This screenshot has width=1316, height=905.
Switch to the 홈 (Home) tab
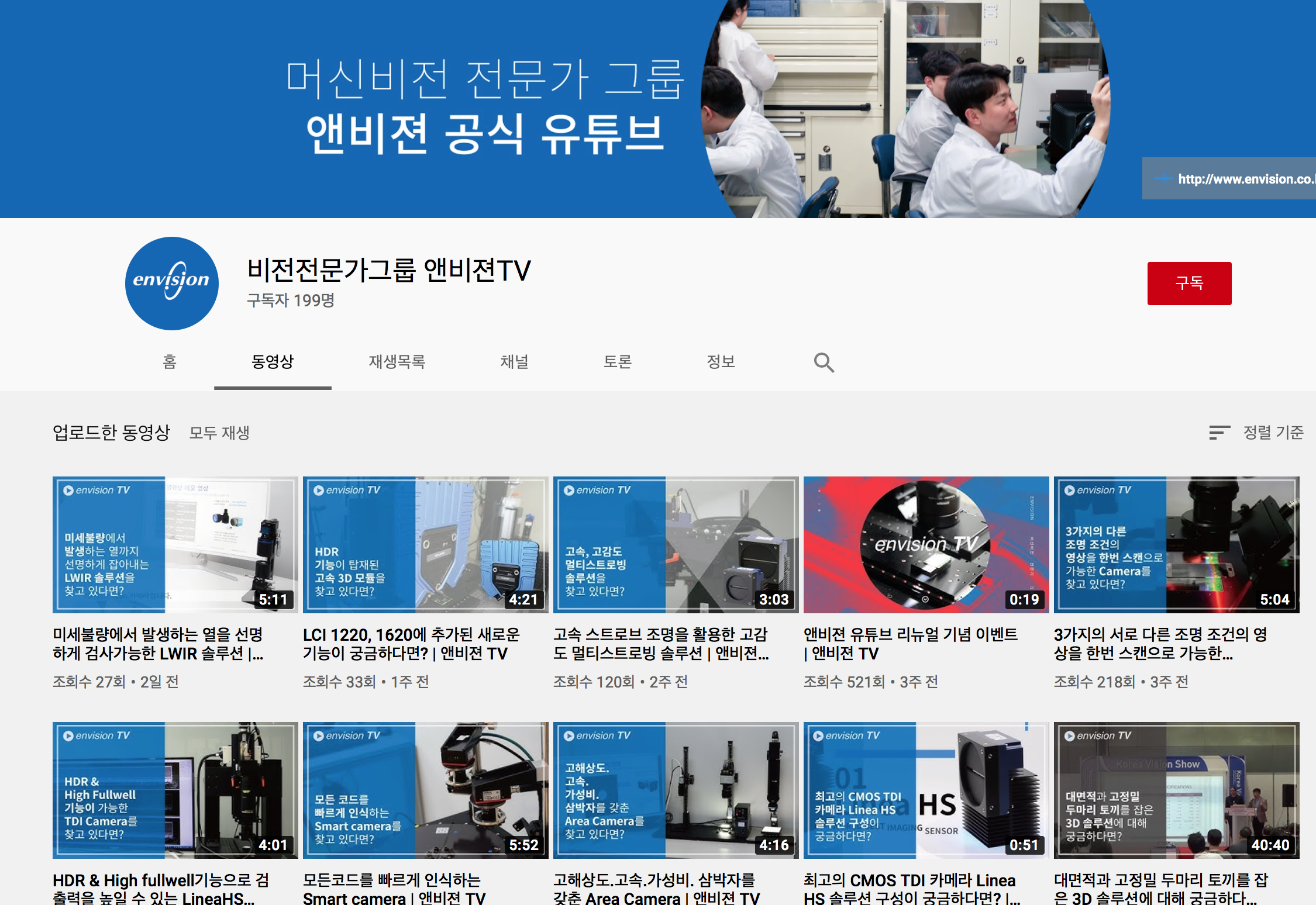(170, 362)
